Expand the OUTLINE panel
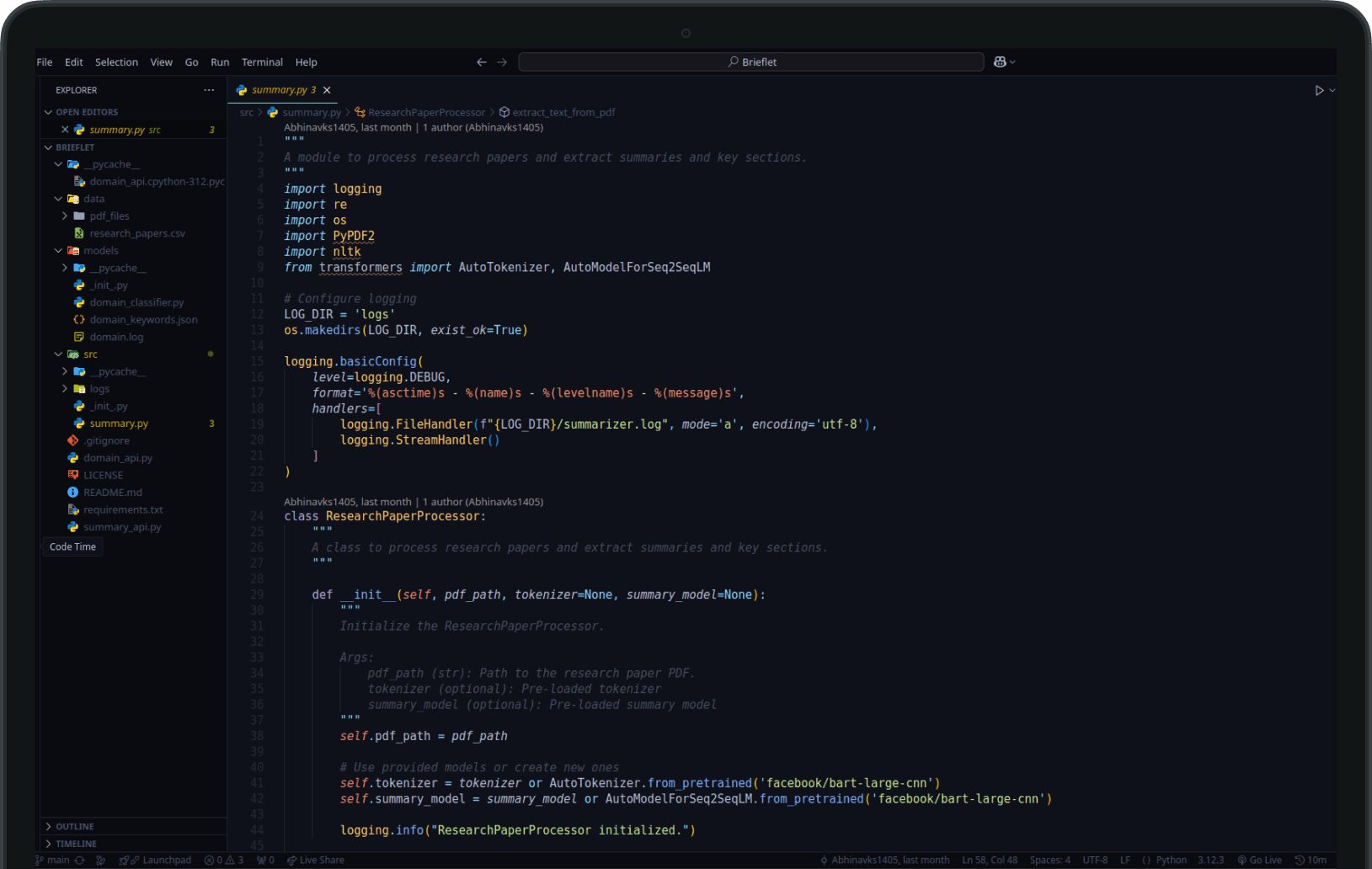 133,827
